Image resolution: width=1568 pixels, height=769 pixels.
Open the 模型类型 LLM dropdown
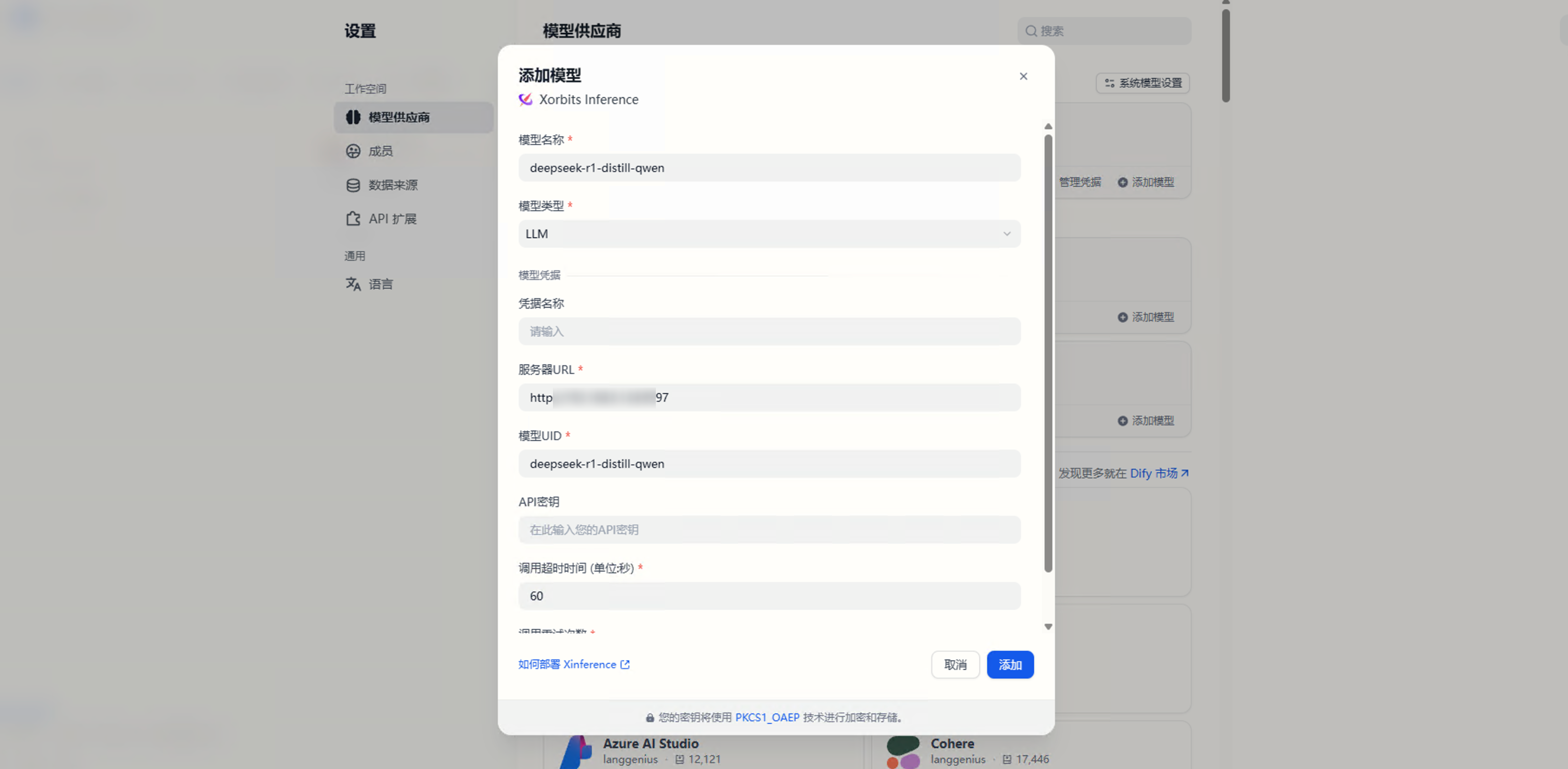769,233
